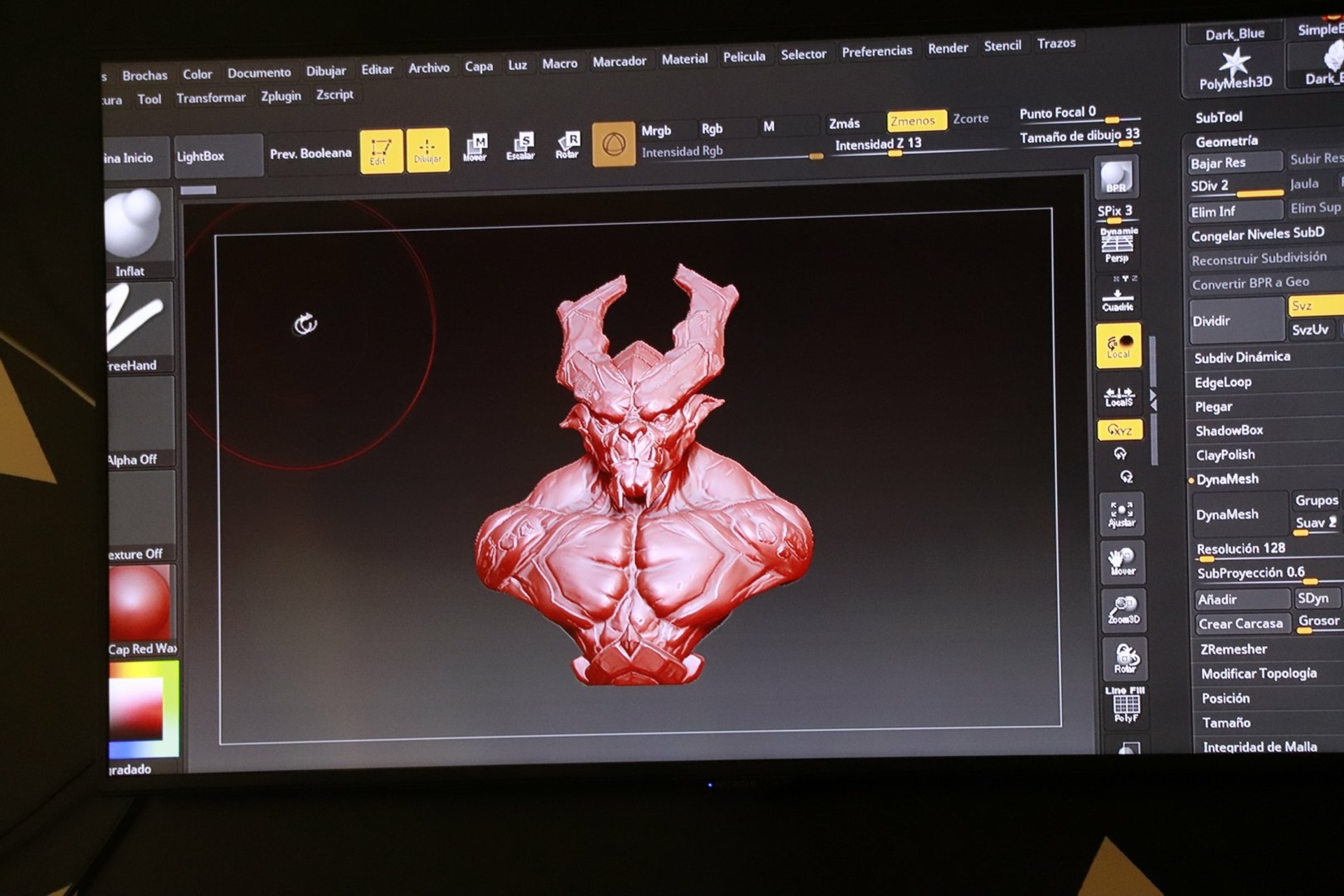Click the LightBox button
Viewport: 1344px width, 896px height.
(x=218, y=155)
